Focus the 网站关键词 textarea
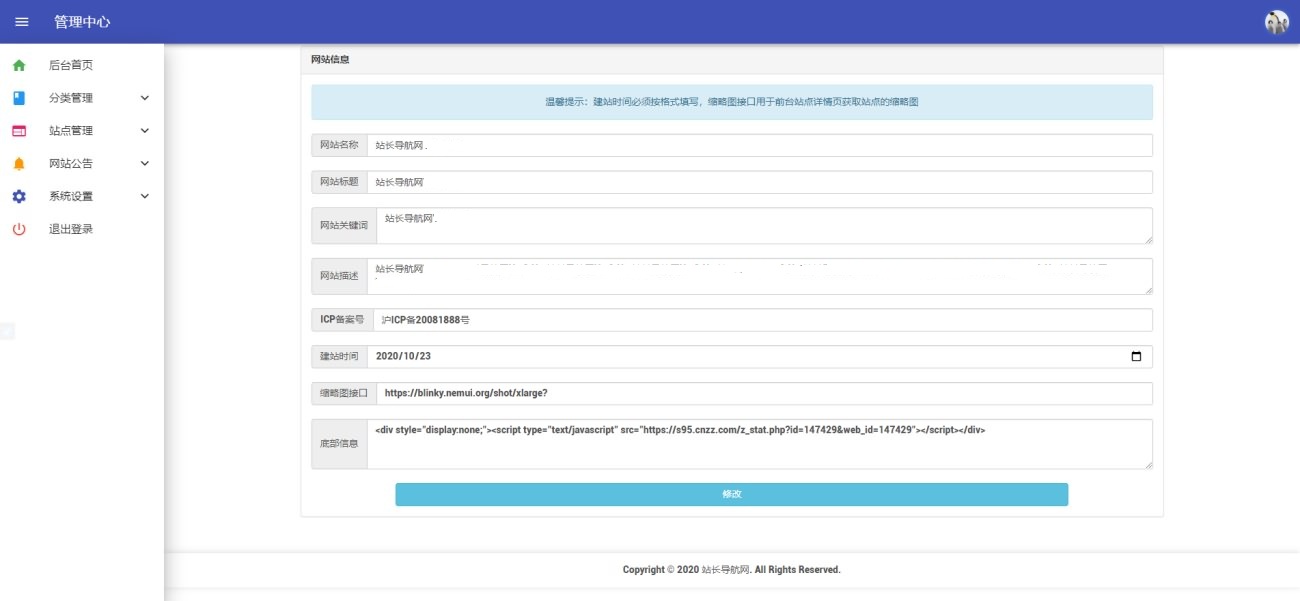The height and width of the screenshot is (601, 1300). click(x=764, y=226)
